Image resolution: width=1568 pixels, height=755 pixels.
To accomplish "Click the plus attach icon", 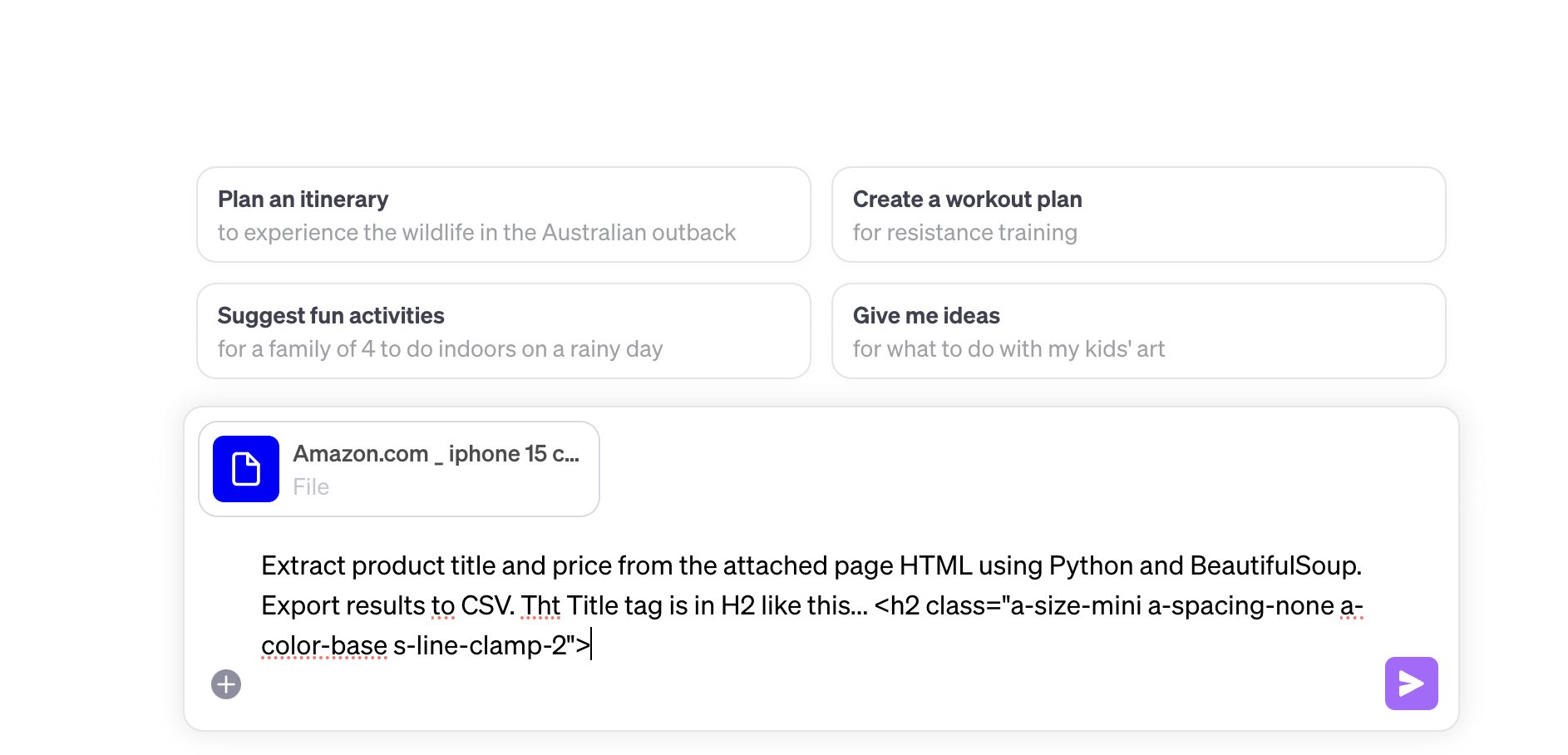I will tap(226, 684).
